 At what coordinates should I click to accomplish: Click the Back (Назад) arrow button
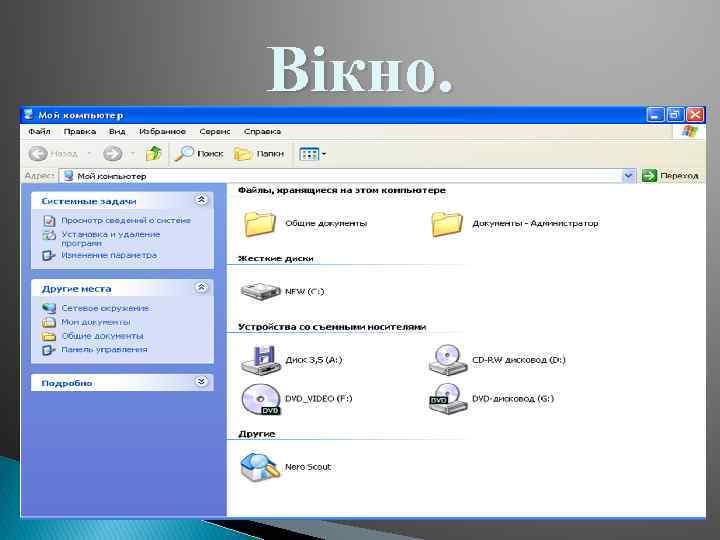(38, 153)
